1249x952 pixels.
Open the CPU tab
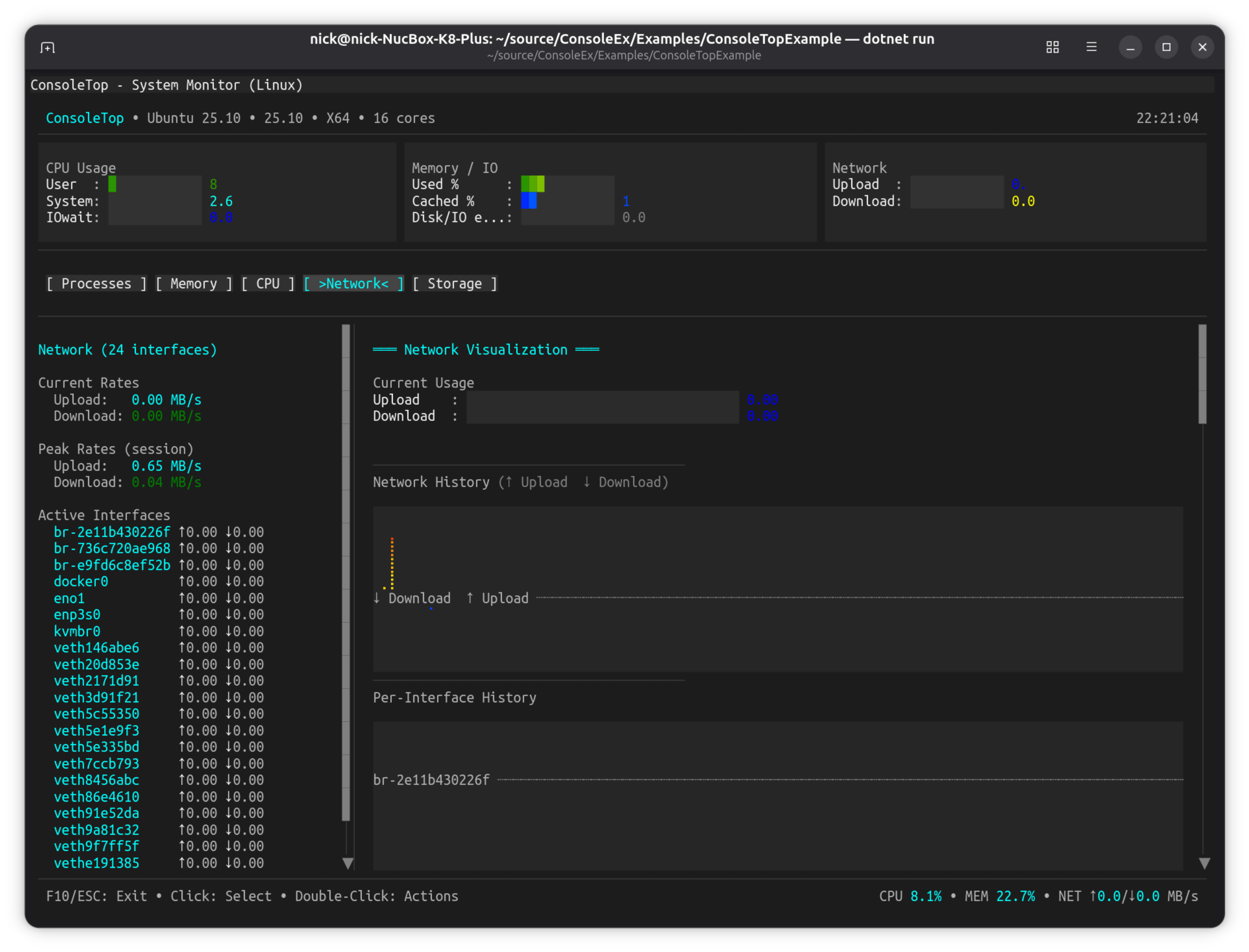point(268,283)
